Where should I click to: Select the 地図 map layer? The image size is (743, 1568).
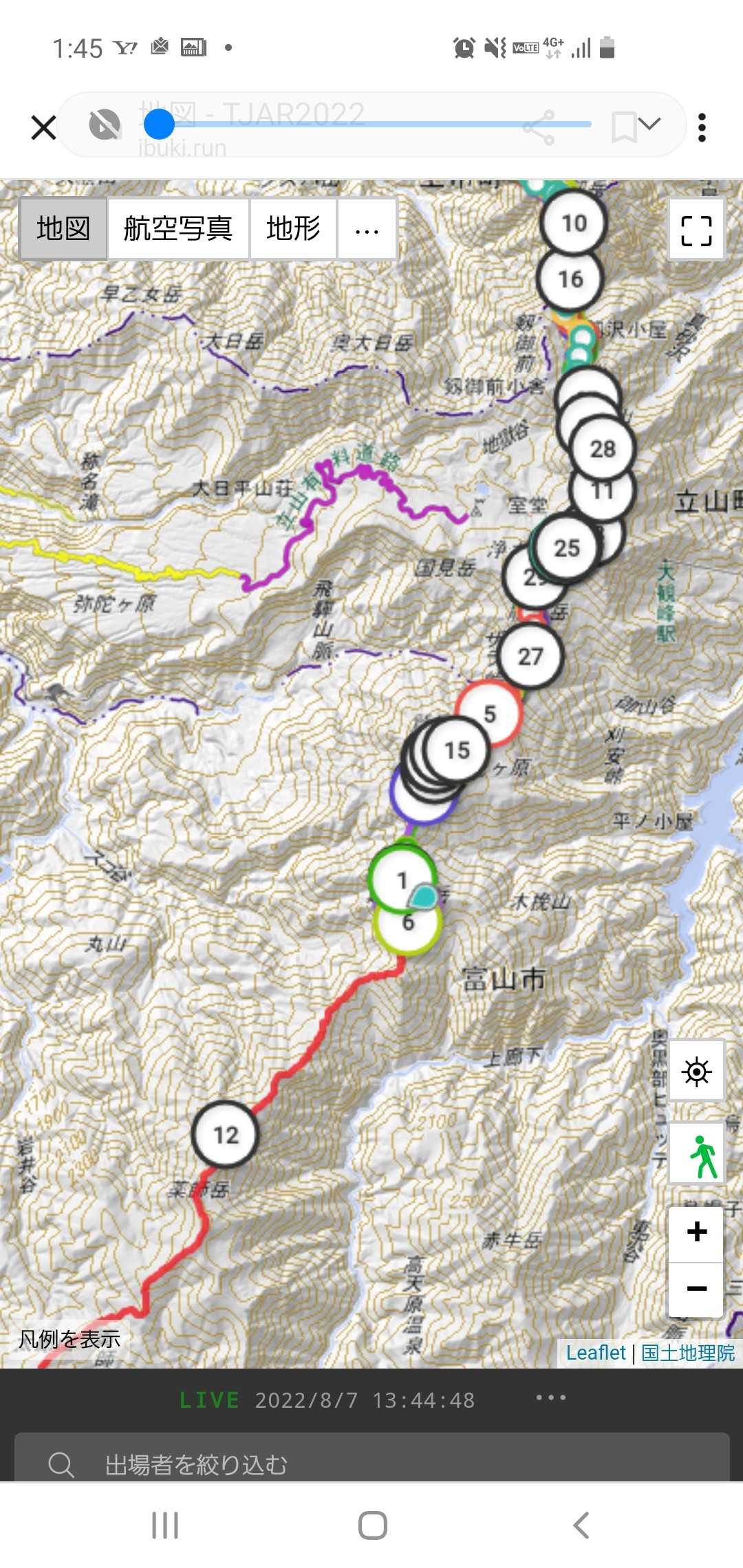(63, 230)
